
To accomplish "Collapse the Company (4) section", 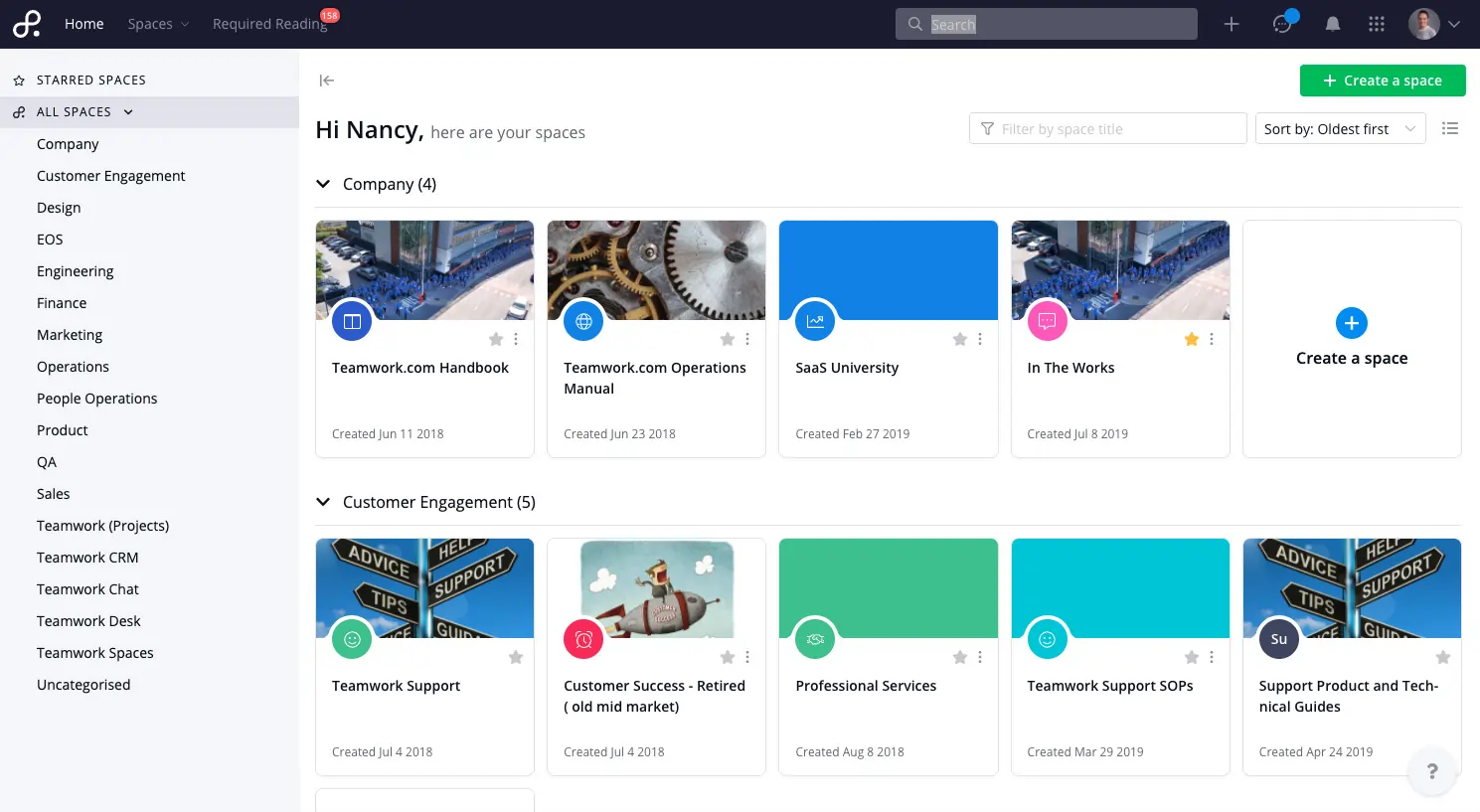I will tap(323, 184).
